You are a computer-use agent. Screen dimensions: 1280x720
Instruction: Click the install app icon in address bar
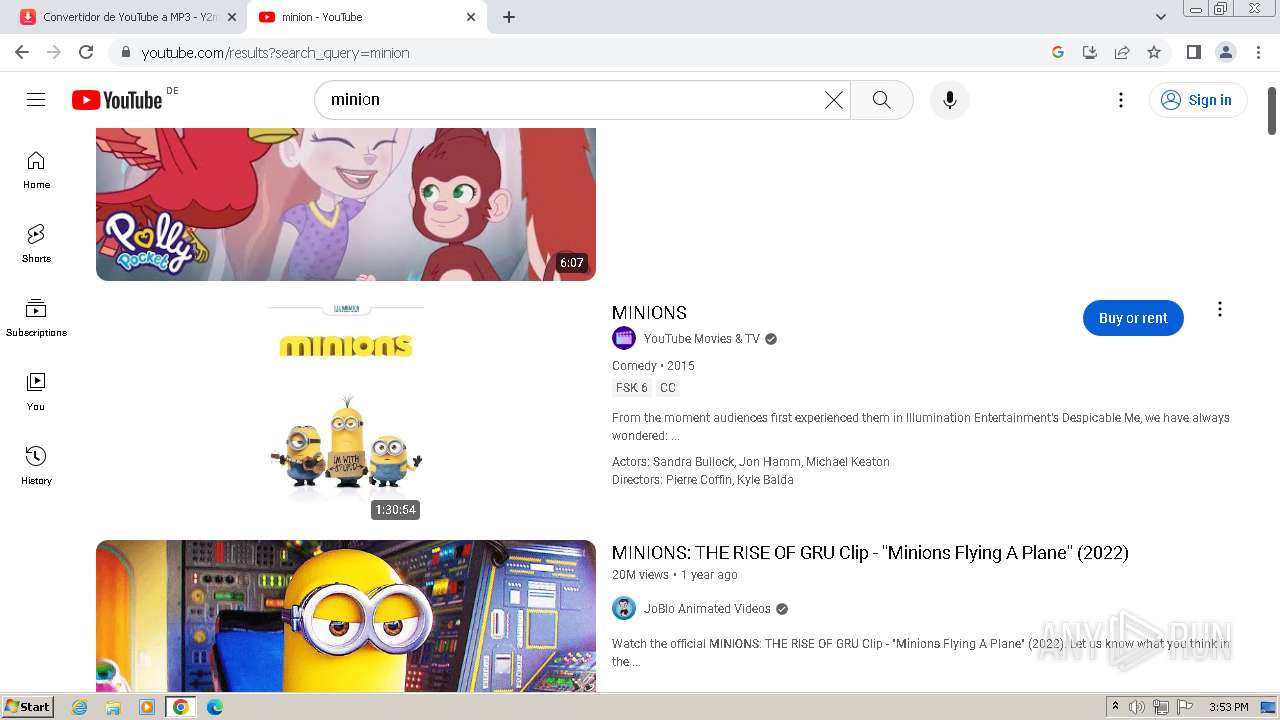click(1090, 52)
